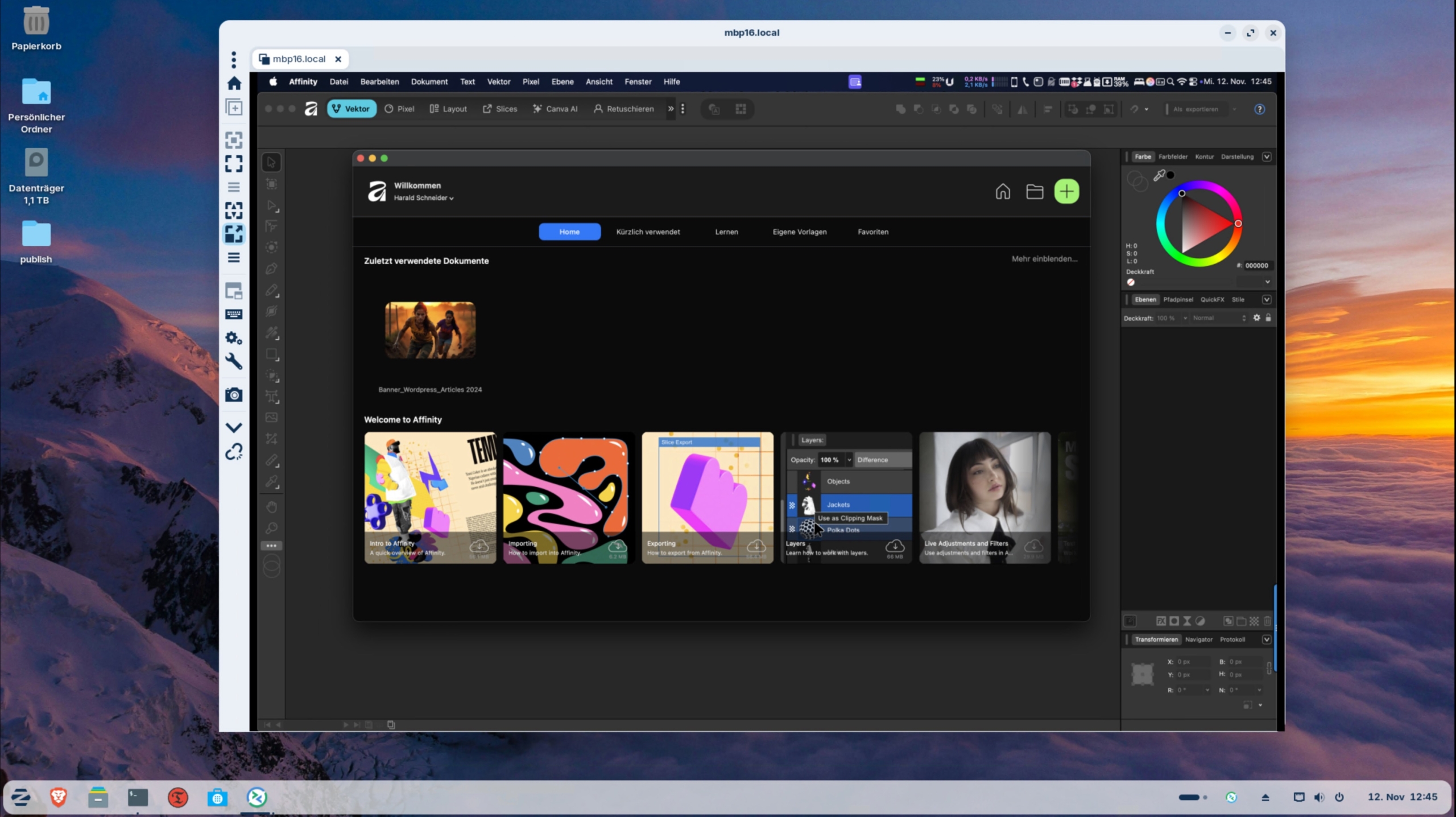Open the wrench tools icon in sidebar
The width and height of the screenshot is (1456, 817).
pos(234,361)
